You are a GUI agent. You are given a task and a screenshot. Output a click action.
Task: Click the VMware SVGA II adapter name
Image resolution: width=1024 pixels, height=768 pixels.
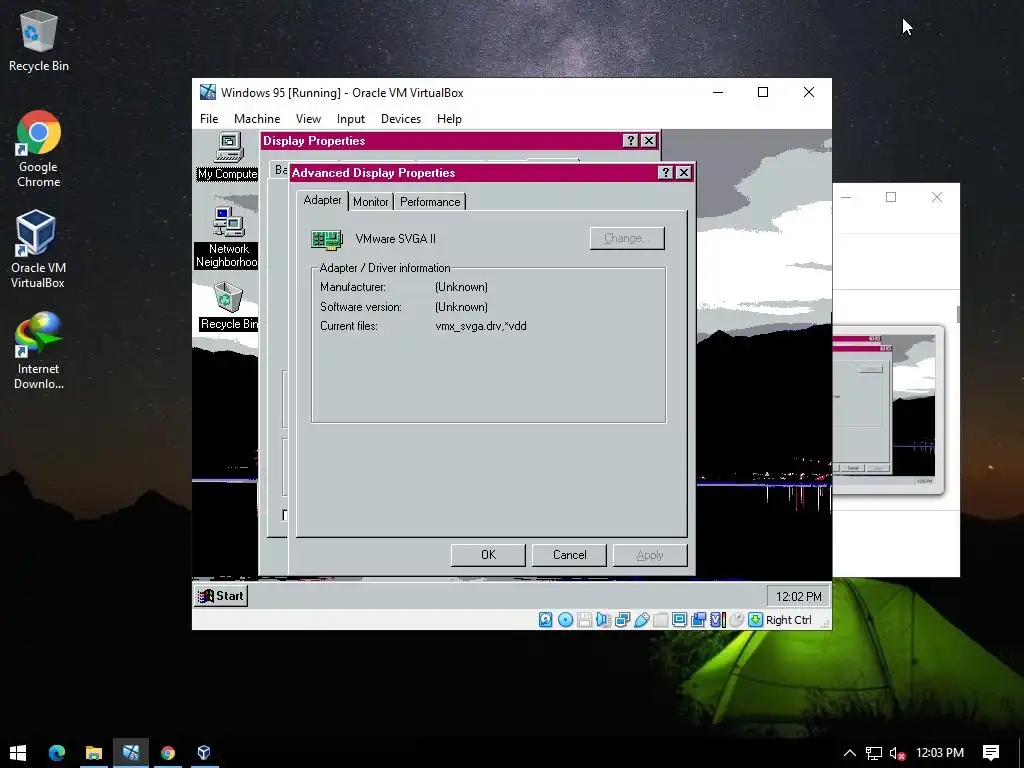pos(396,239)
